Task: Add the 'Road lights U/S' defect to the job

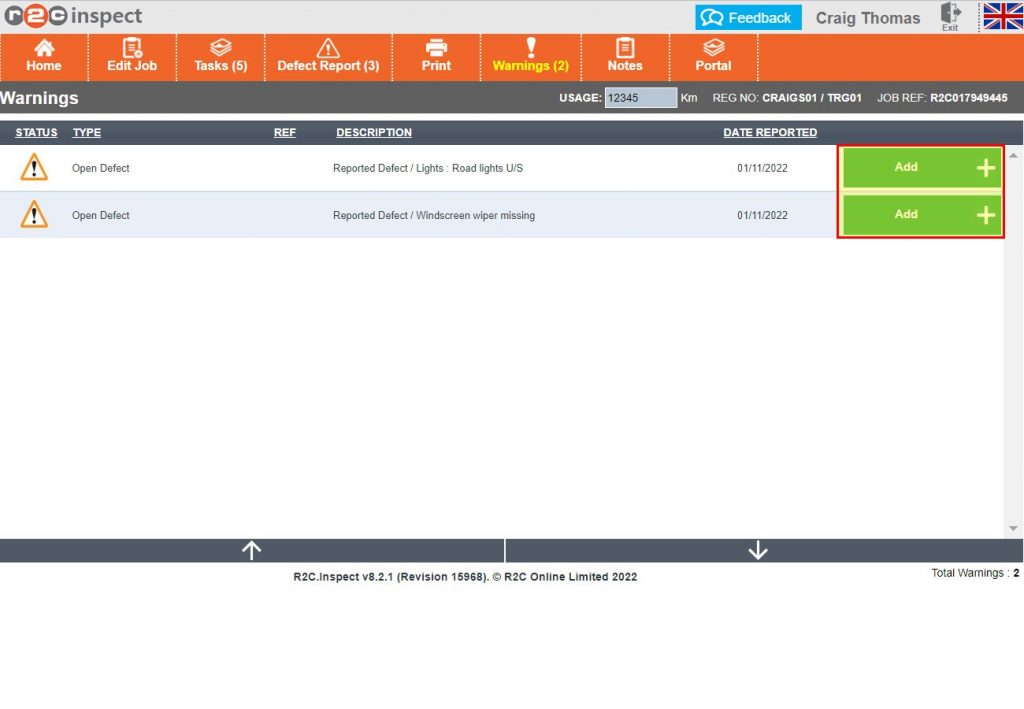Action: click(919, 167)
